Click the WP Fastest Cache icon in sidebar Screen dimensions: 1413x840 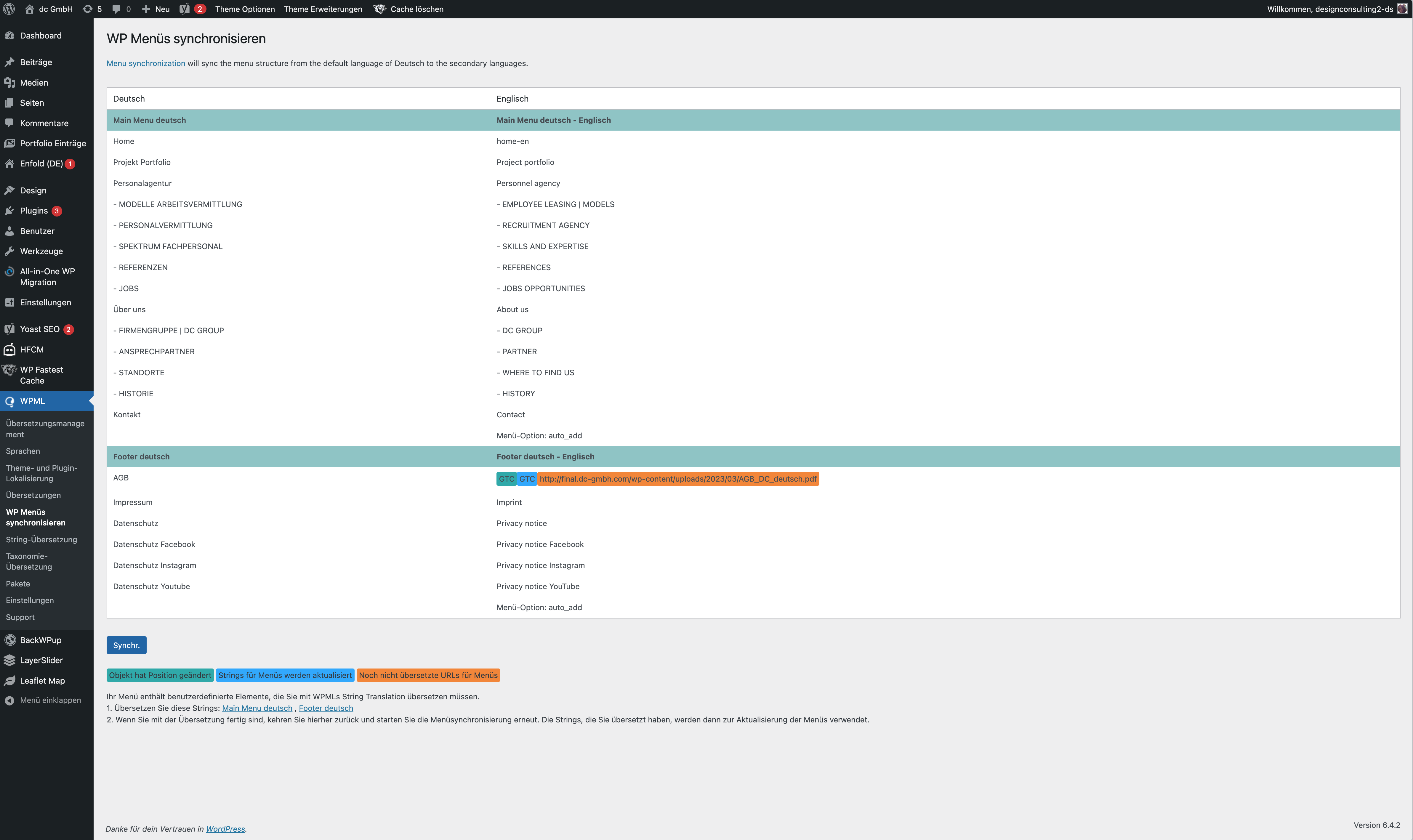pyautogui.click(x=9, y=370)
